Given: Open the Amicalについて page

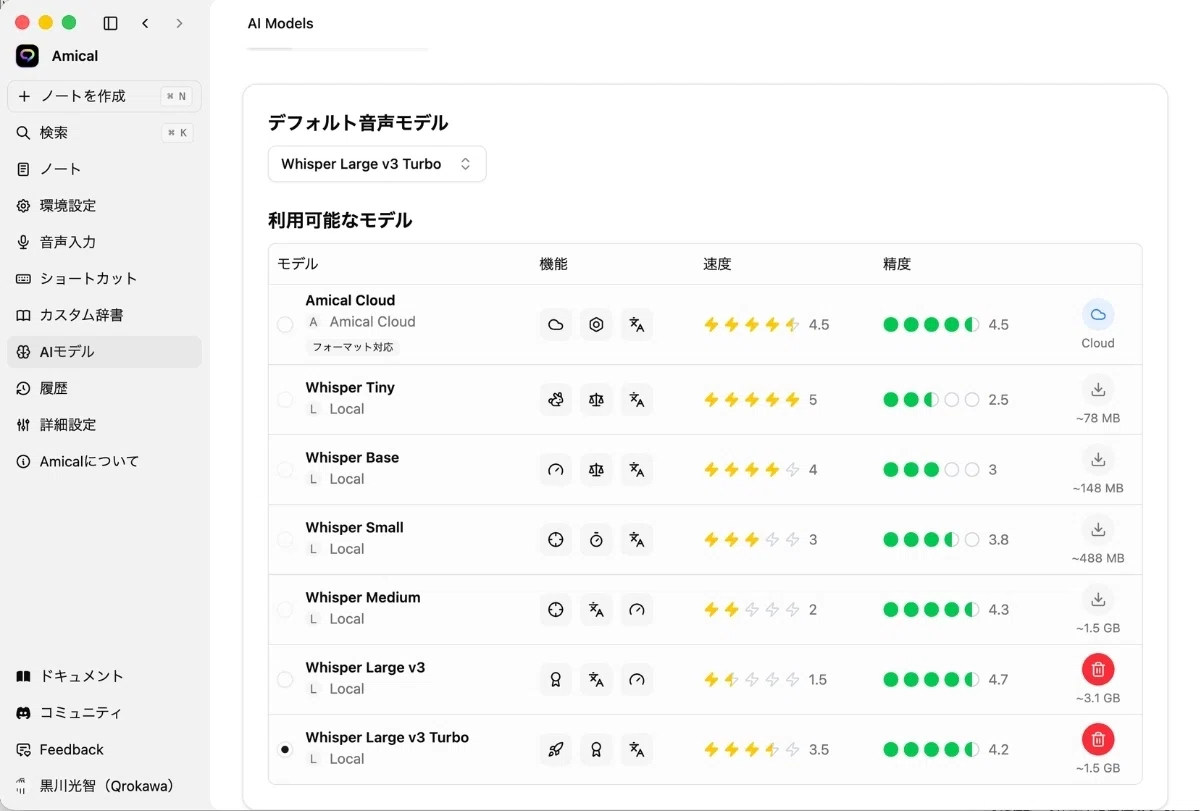Looking at the screenshot, I should click(x=104, y=461).
